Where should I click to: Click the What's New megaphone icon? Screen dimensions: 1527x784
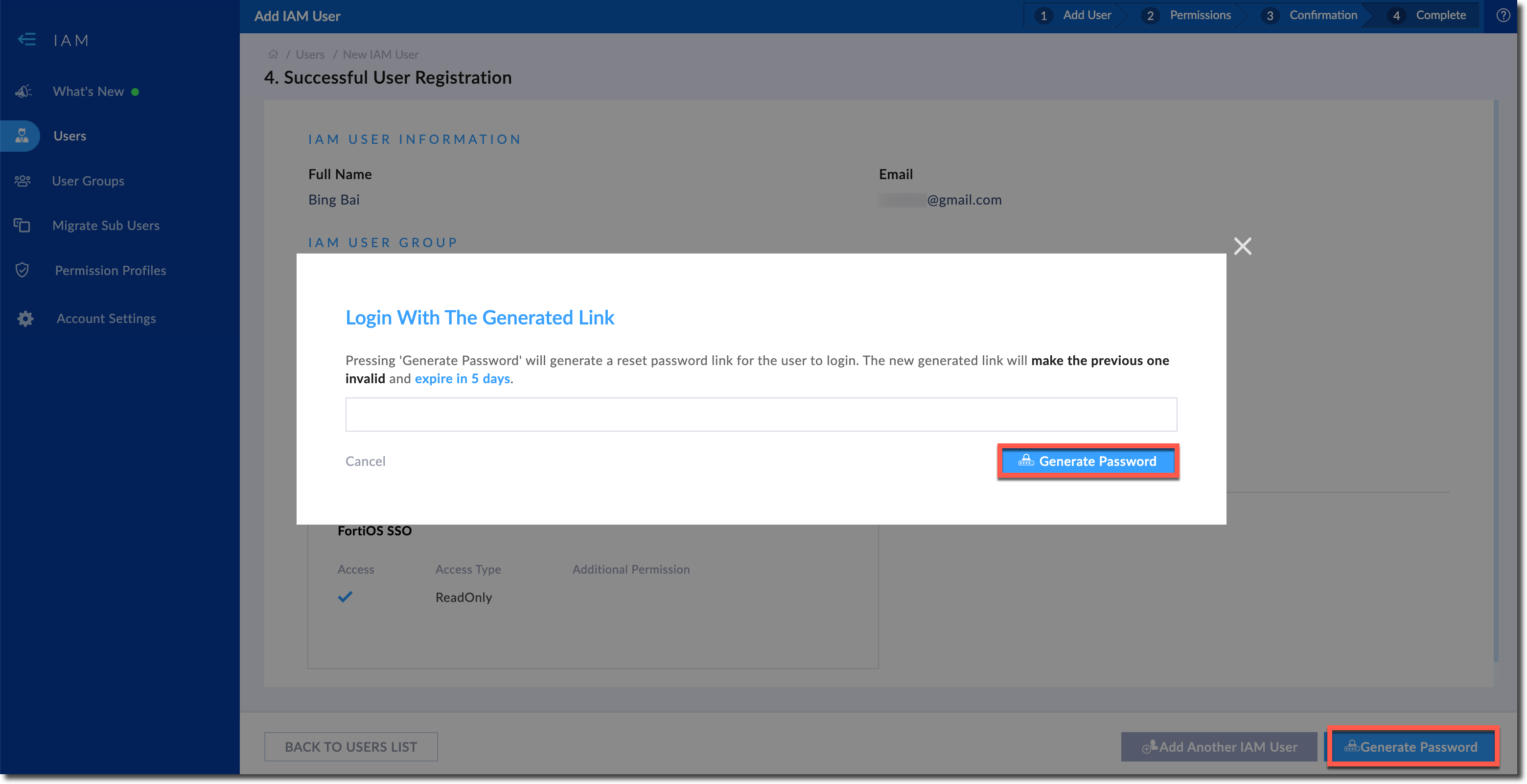(23, 91)
